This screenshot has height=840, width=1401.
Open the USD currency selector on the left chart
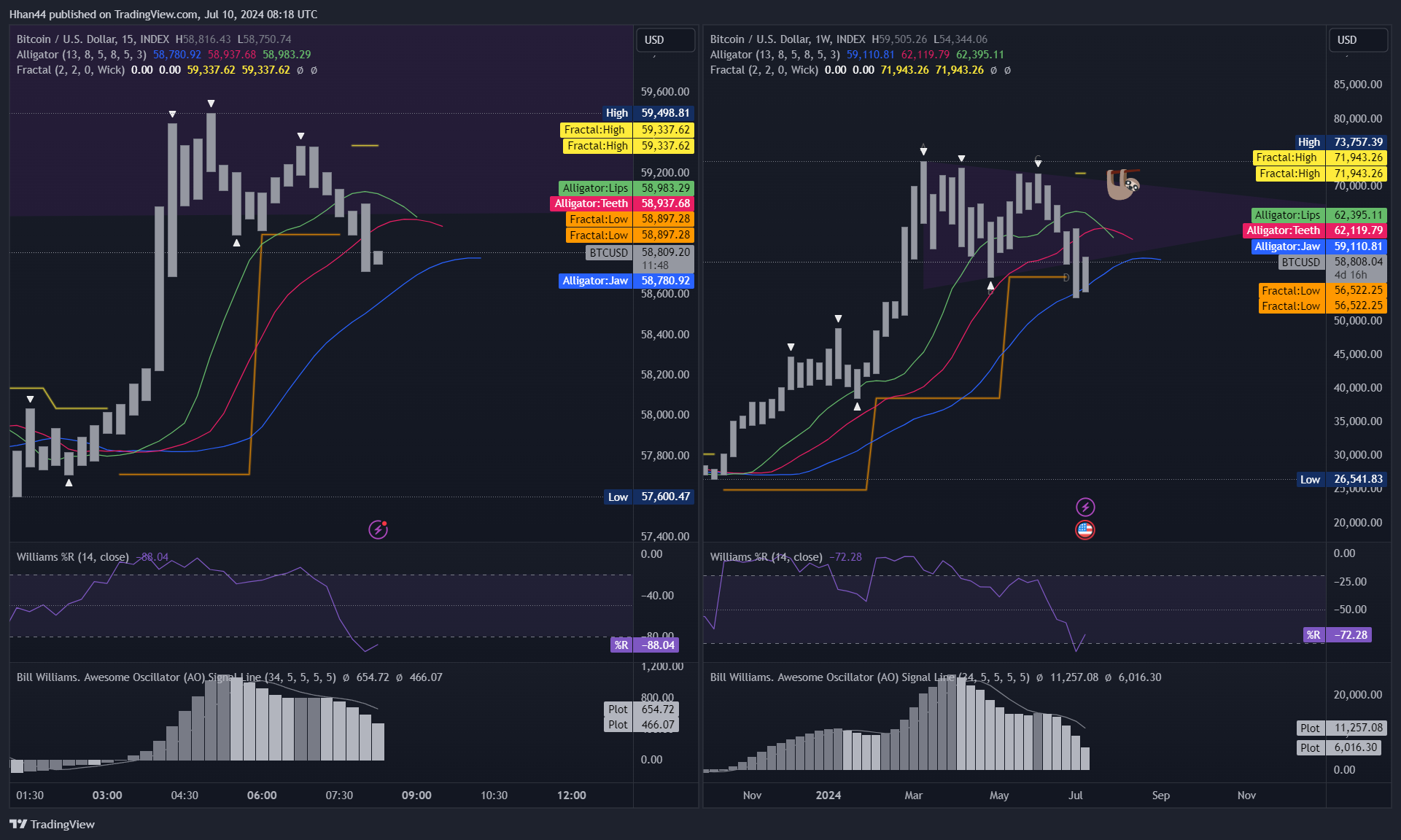[665, 40]
